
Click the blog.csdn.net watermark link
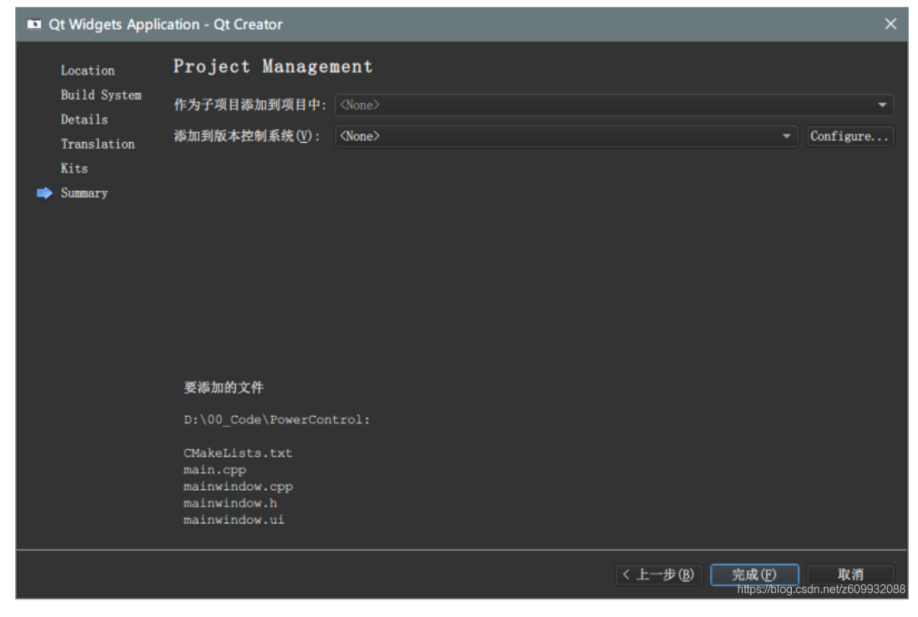(820, 590)
